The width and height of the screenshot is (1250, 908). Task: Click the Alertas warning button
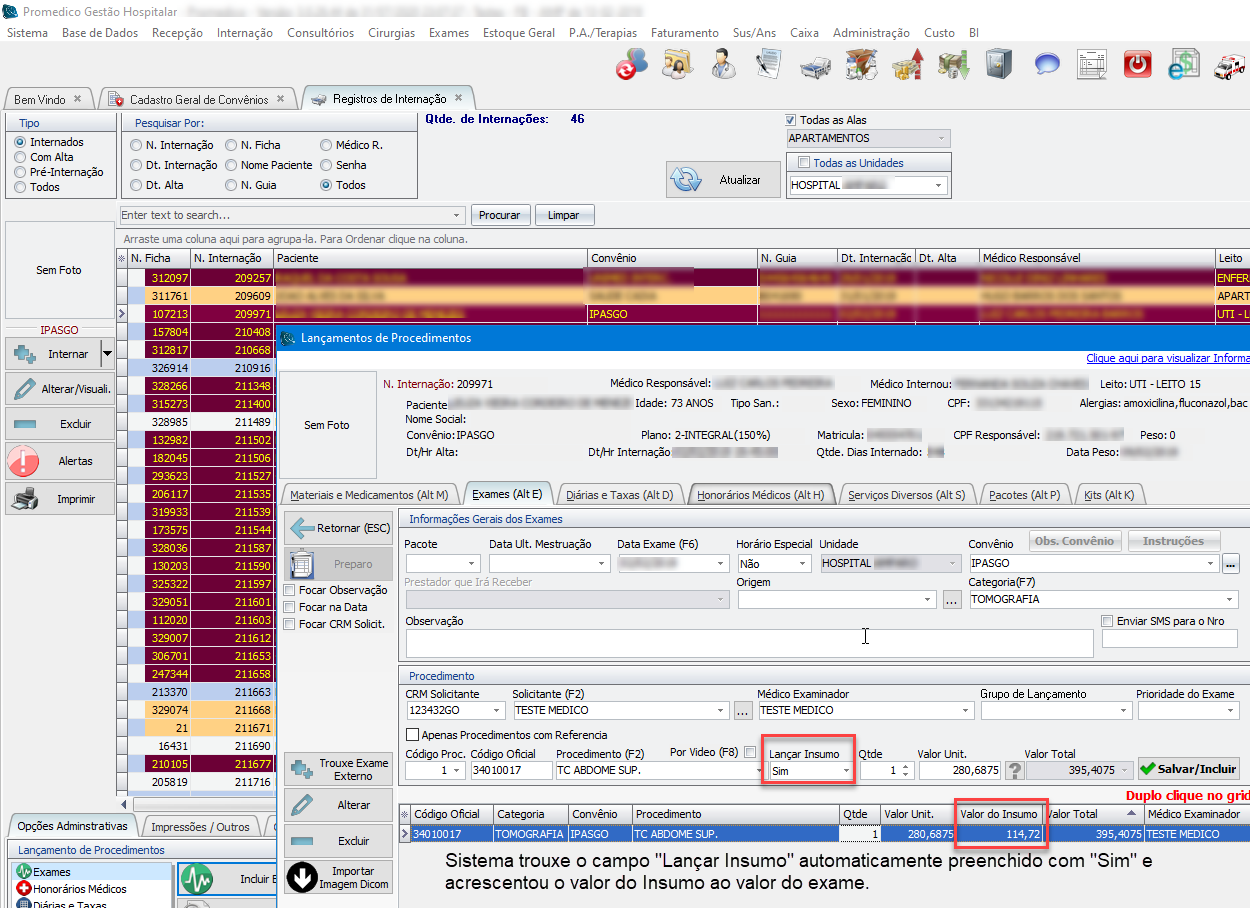pyautogui.click(x=59, y=461)
